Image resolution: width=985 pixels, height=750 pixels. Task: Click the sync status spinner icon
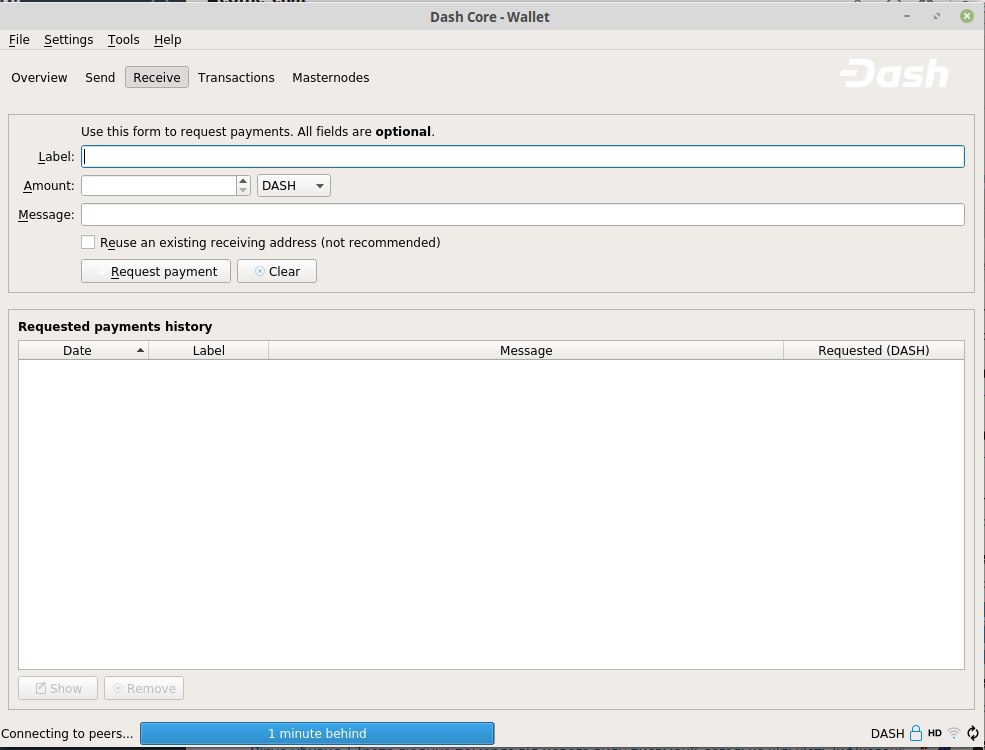pyautogui.click(x=972, y=733)
